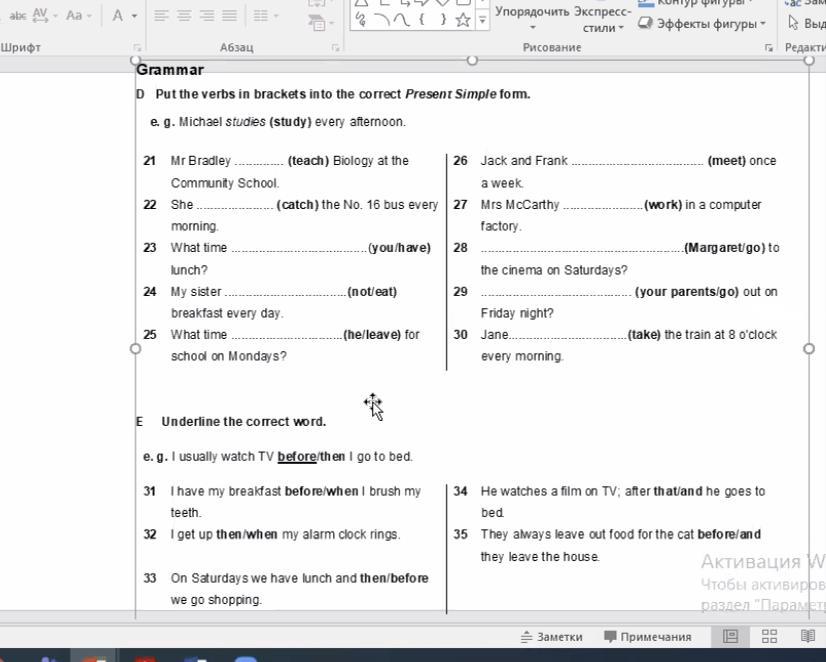Click "(meet)" in sentence 26
Viewport: 826px width, 662px height.
(x=726, y=161)
